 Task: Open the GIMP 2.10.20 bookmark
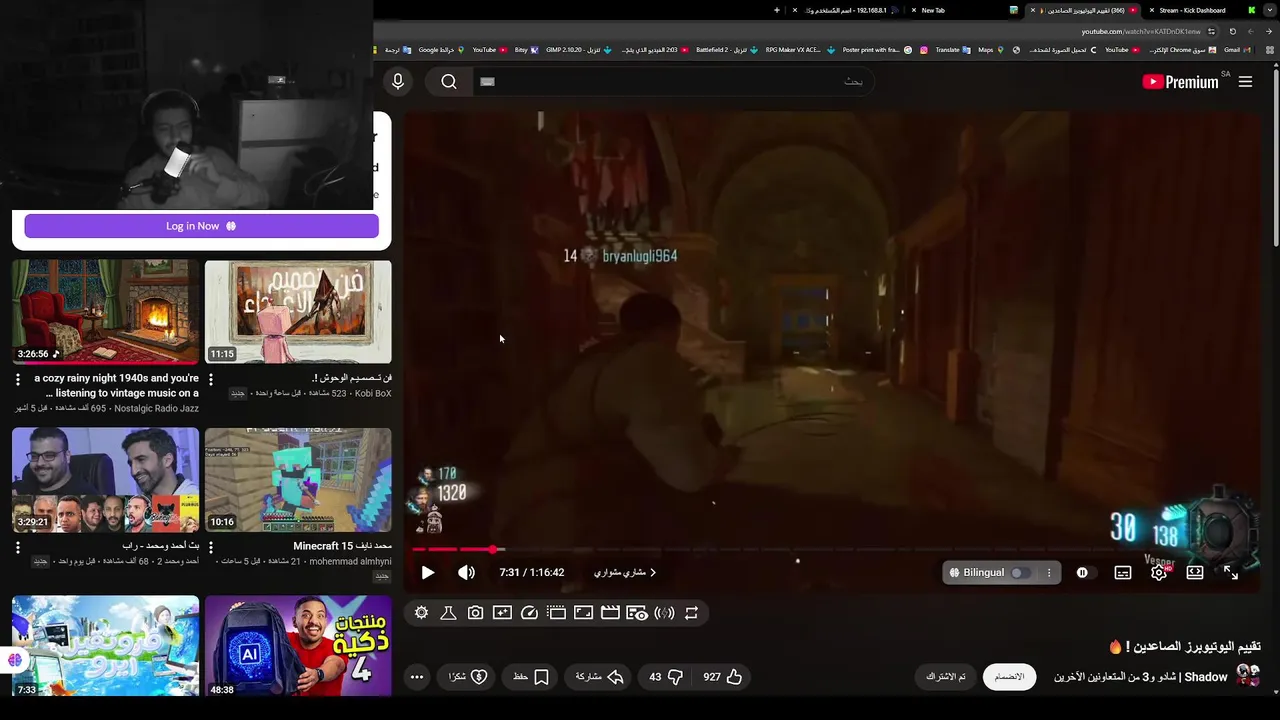[x=579, y=50]
